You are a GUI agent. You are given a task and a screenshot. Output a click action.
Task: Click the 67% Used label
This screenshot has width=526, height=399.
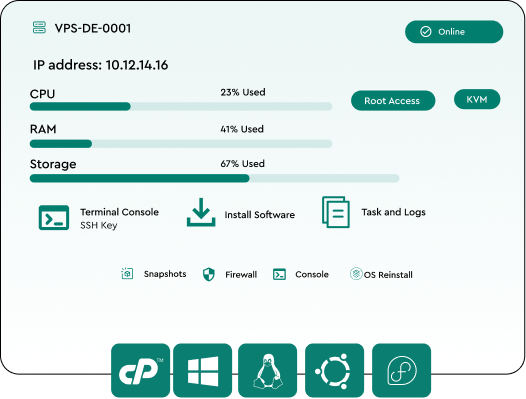(x=243, y=164)
